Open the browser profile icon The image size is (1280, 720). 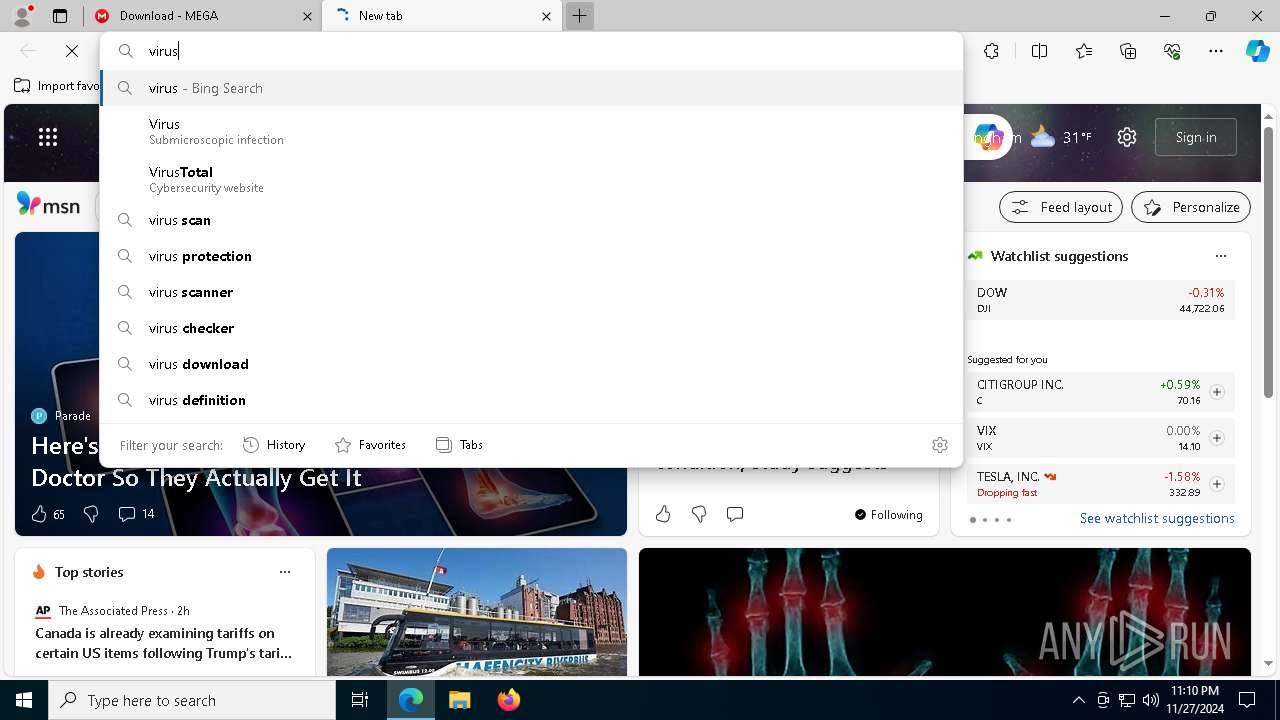(x=22, y=16)
